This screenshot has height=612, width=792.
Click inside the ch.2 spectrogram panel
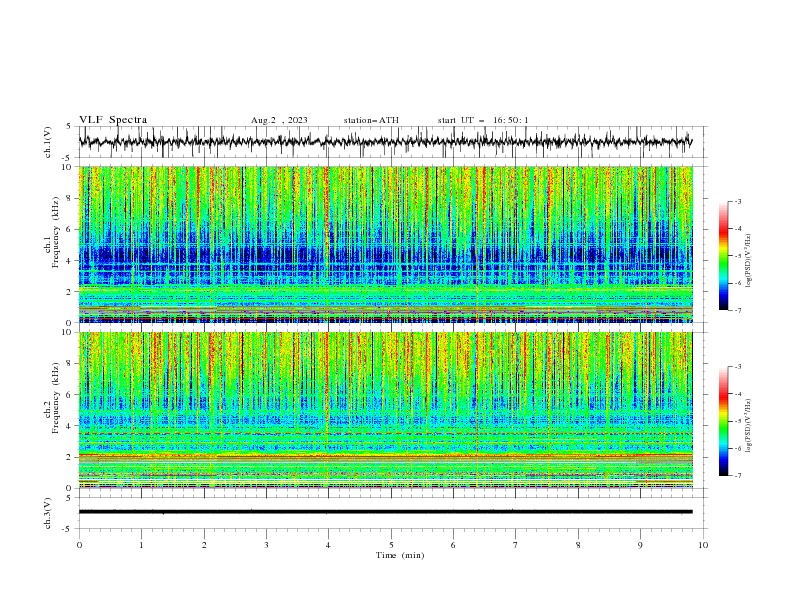click(386, 410)
